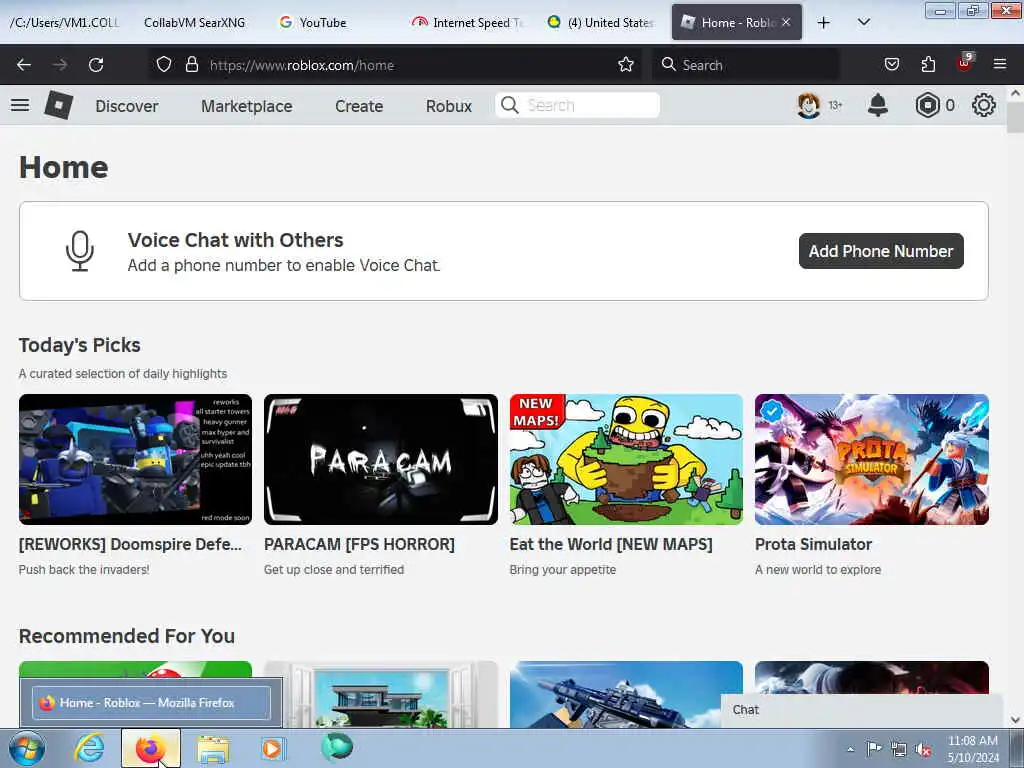
Task: Show site security padlock info
Action: click(191, 65)
